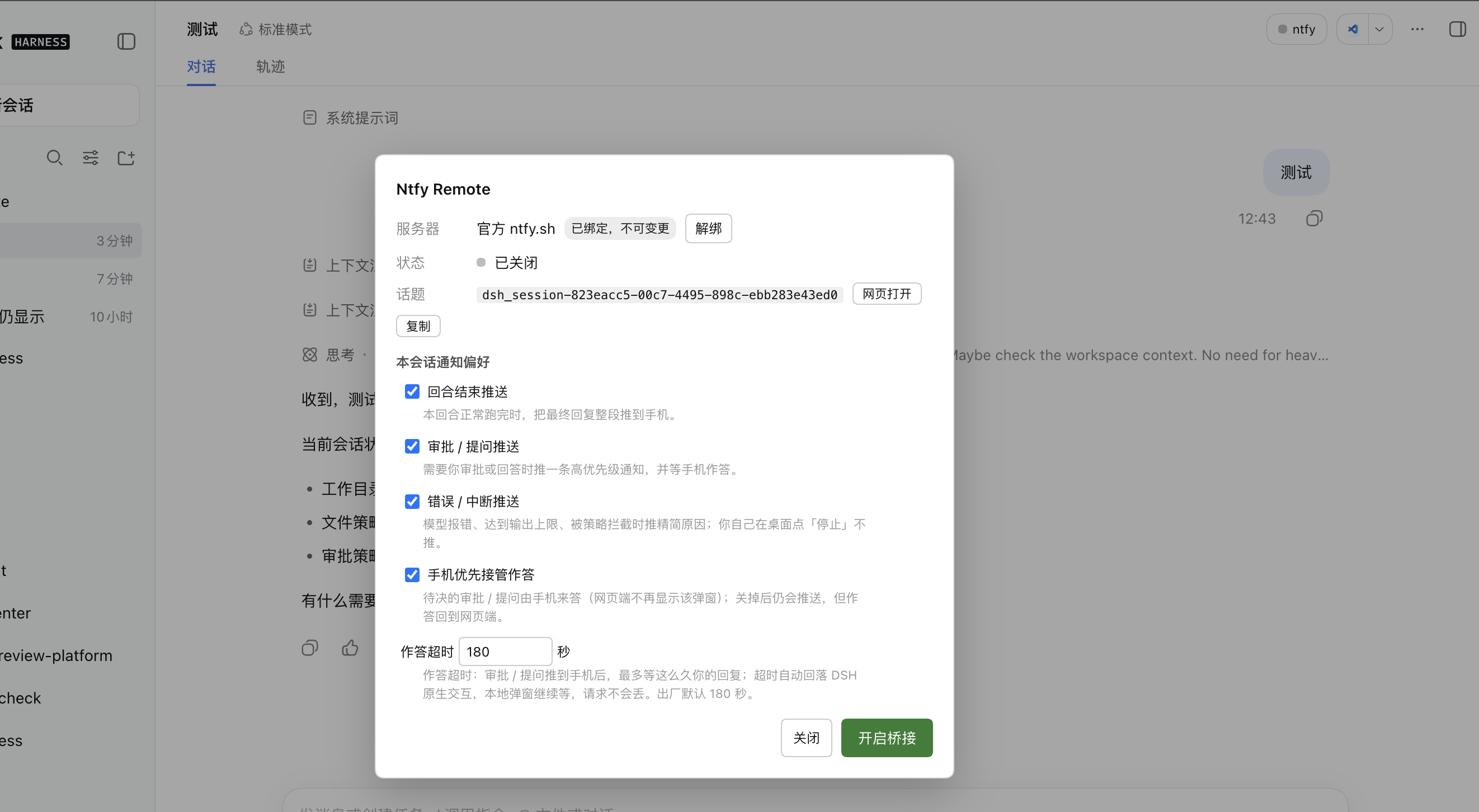Toggle right panel layout icon
This screenshot has width=1479, height=812.
tap(1457, 29)
